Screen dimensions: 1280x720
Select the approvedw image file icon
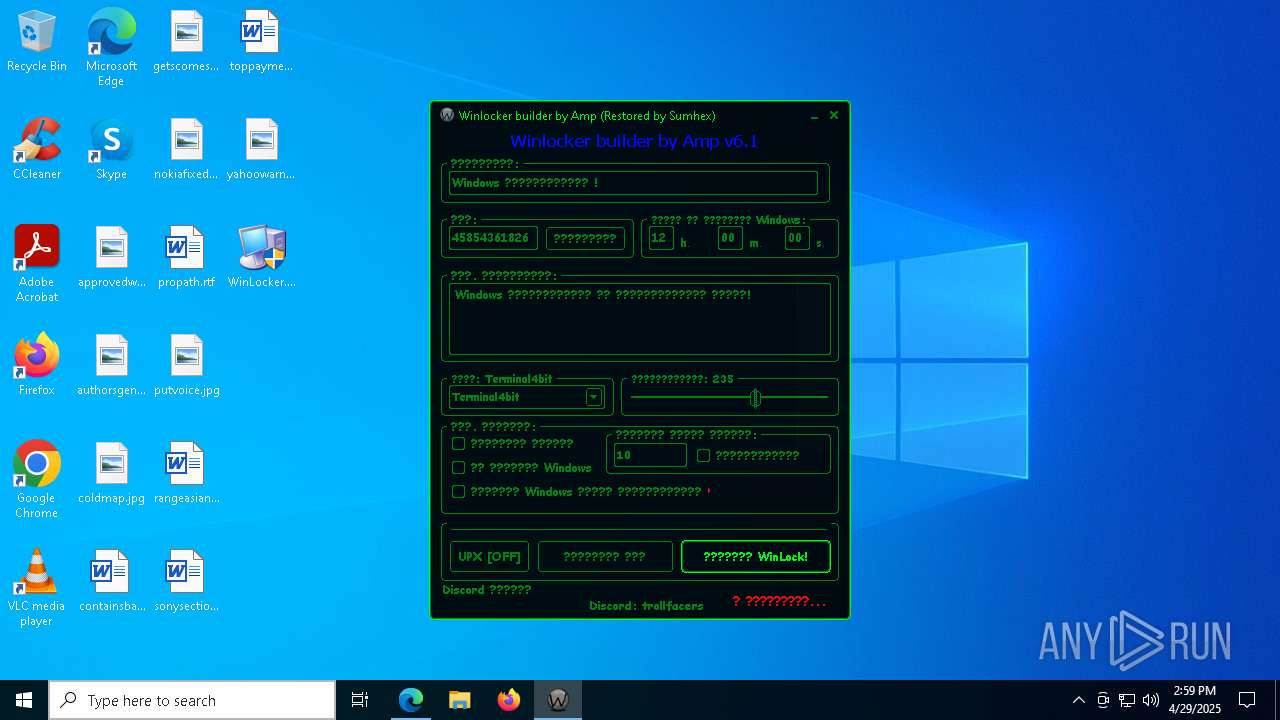pyautogui.click(x=112, y=257)
